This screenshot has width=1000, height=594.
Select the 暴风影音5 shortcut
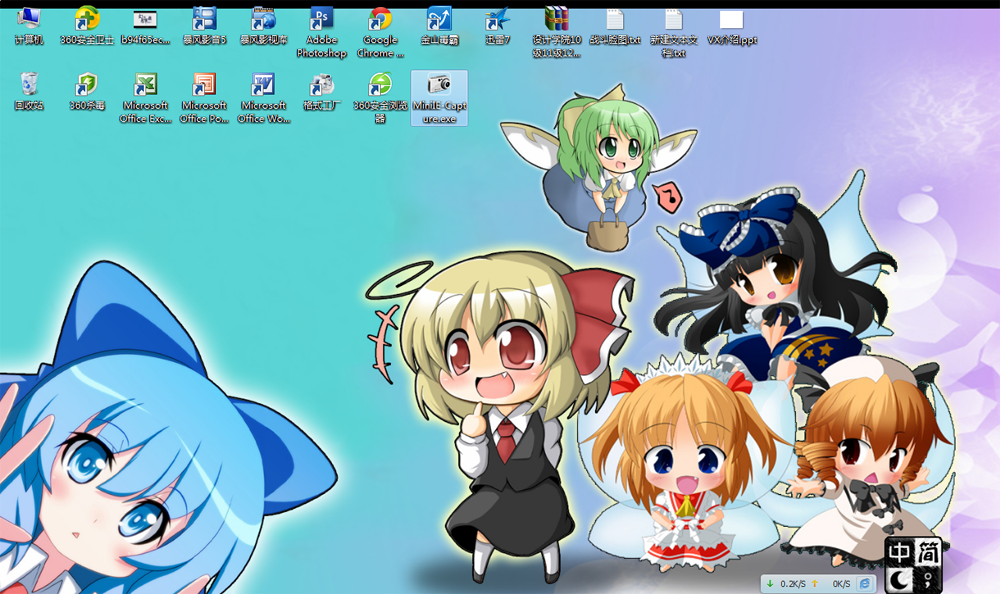click(204, 27)
